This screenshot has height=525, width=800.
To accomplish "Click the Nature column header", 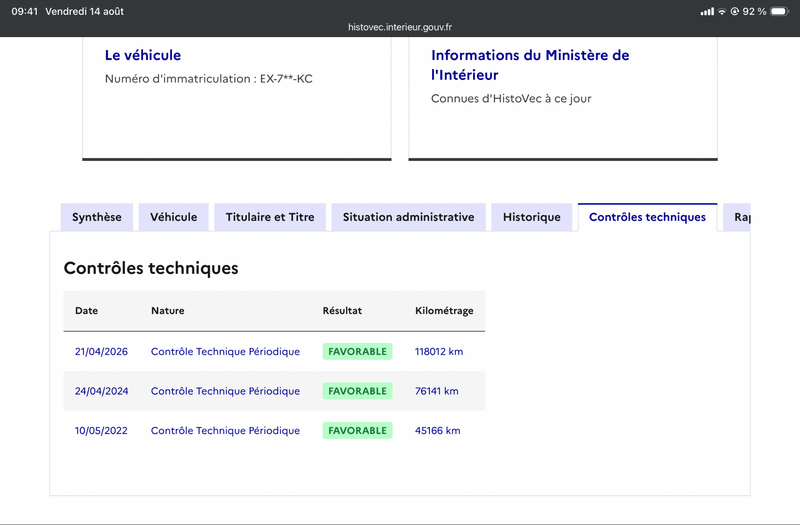I will pos(168,311).
